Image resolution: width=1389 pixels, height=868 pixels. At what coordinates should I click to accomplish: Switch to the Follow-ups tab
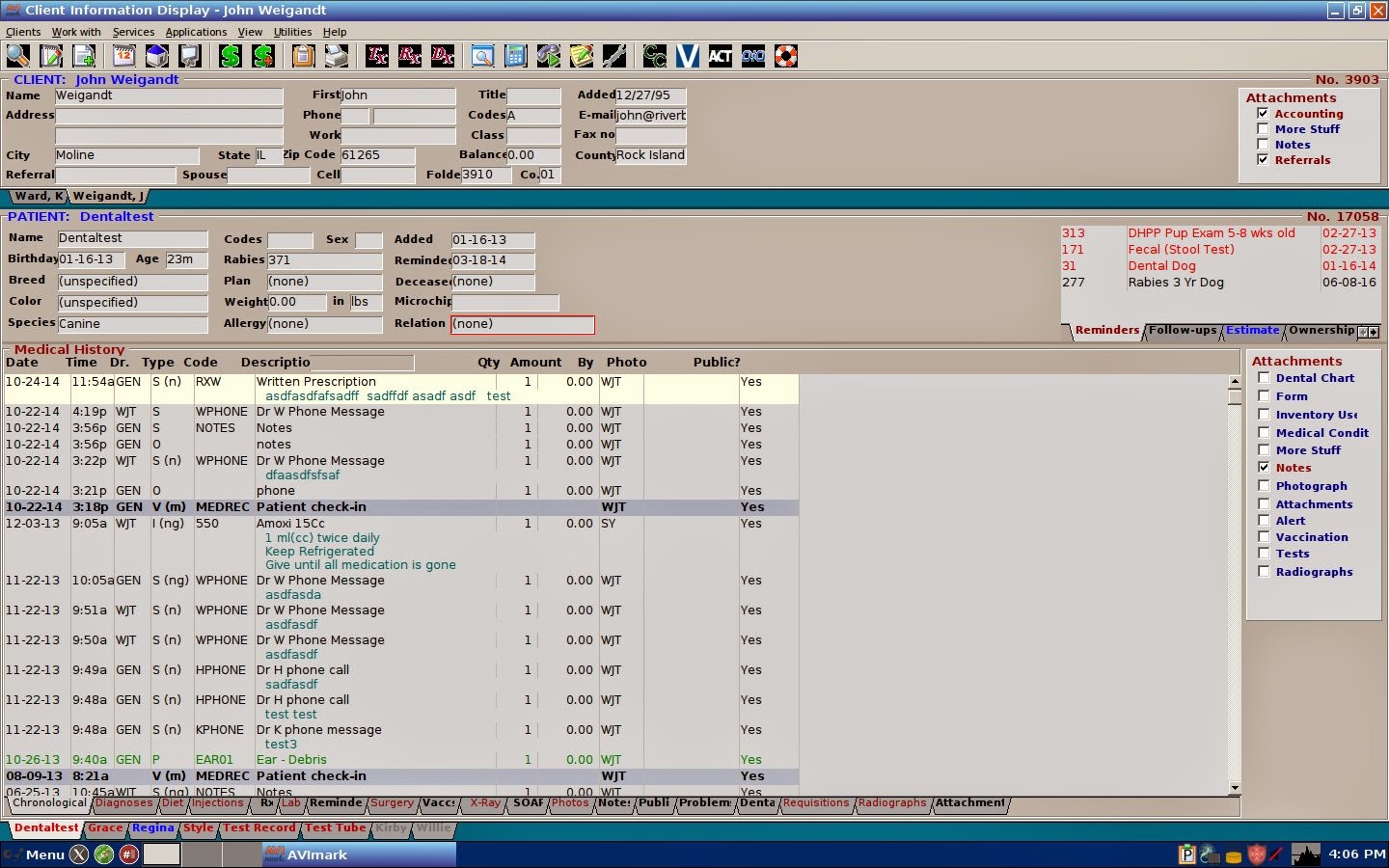click(x=1183, y=331)
